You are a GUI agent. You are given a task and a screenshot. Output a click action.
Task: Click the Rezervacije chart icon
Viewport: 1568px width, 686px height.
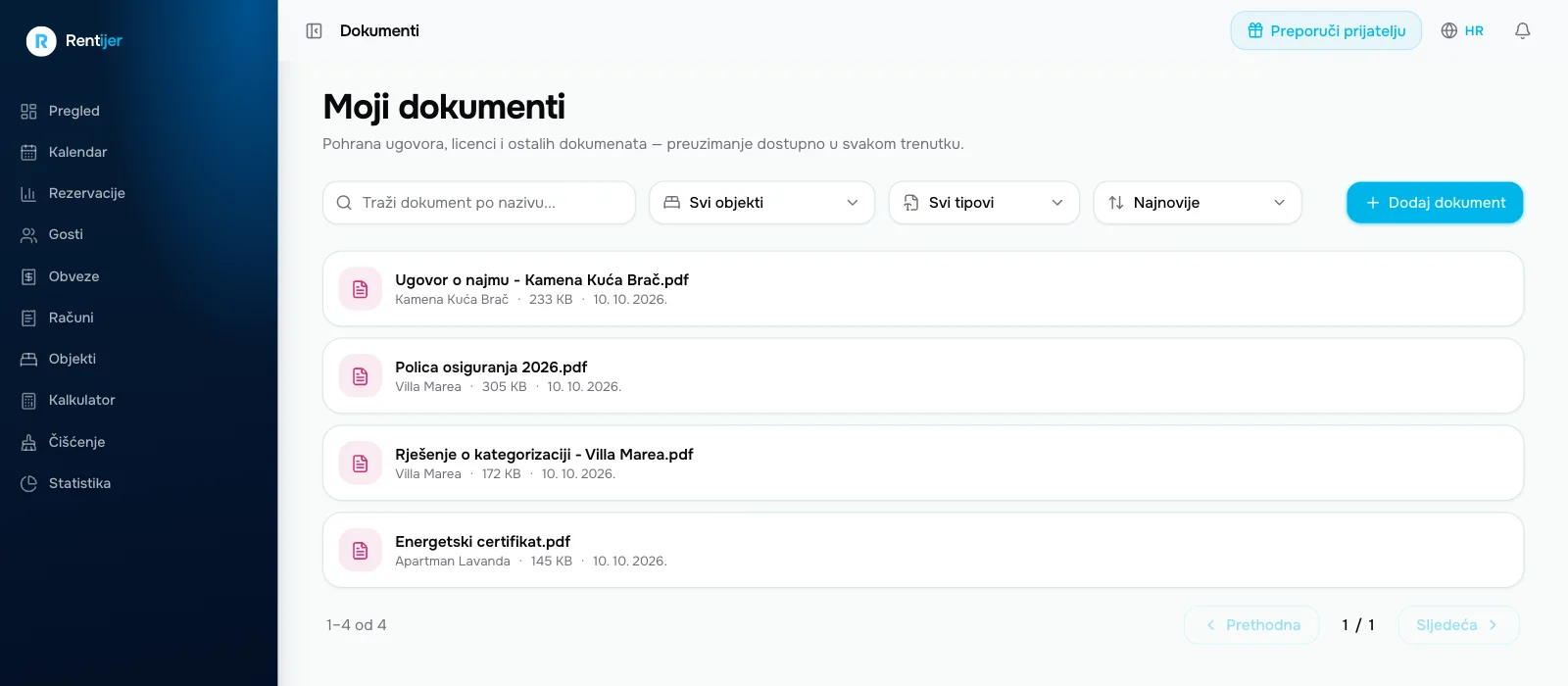(x=28, y=194)
